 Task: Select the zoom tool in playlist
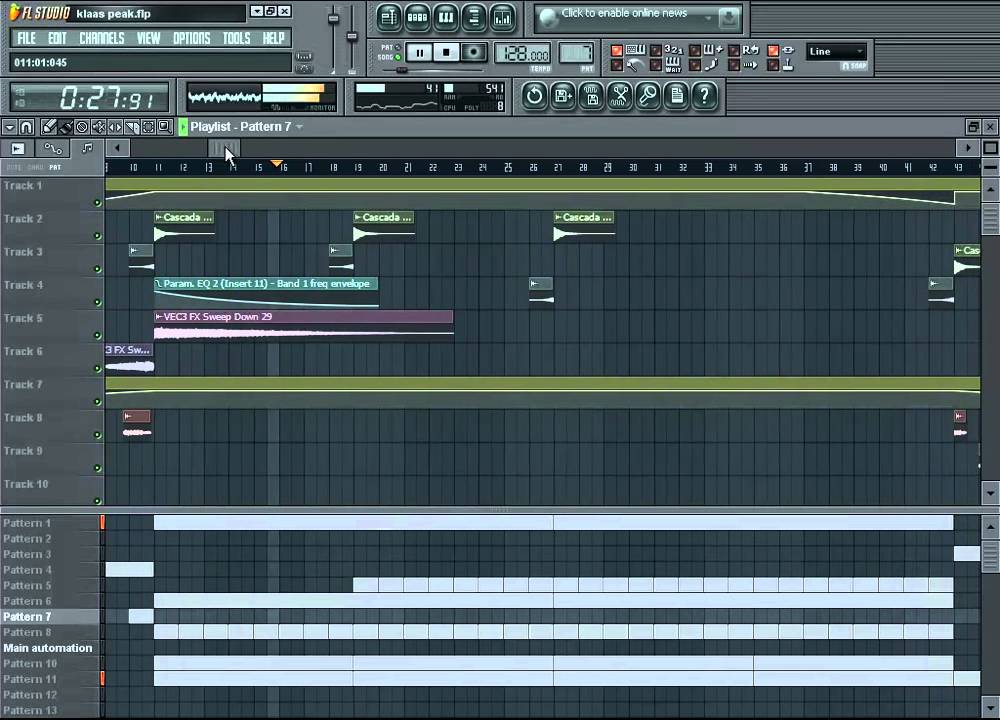coord(165,127)
